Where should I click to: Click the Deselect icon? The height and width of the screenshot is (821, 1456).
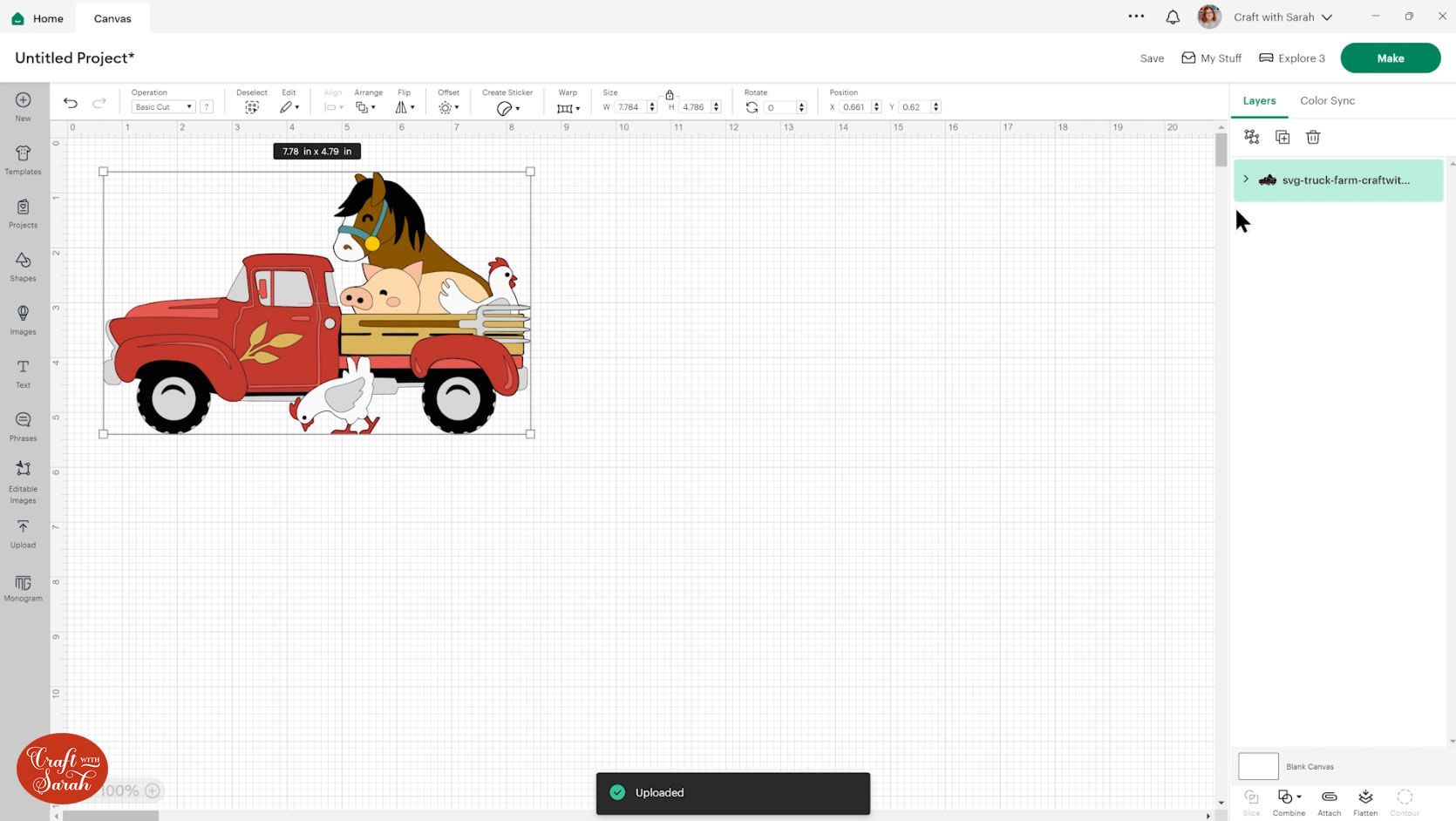(x=252, y=107)
